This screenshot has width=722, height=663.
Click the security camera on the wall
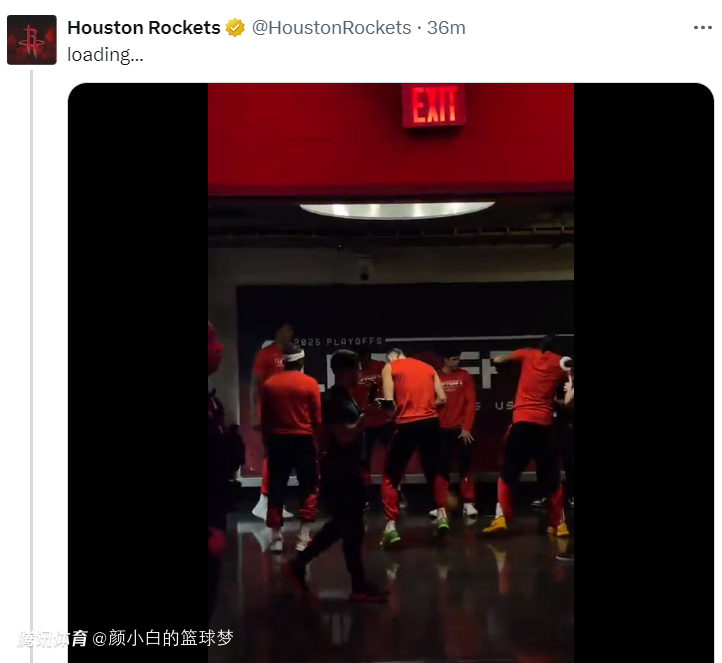[364, 270]
